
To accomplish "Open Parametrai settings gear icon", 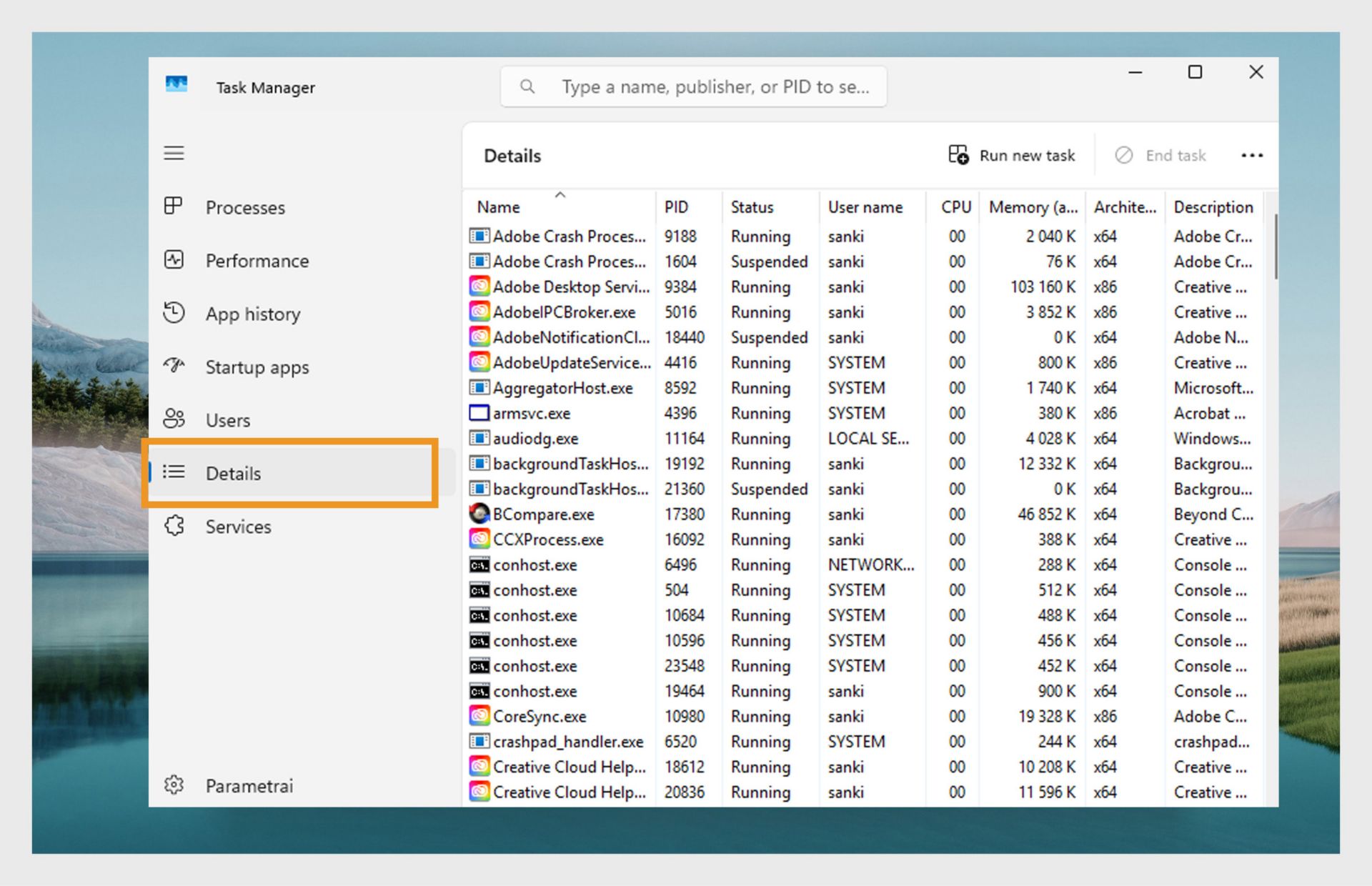I will pos(174,785).
